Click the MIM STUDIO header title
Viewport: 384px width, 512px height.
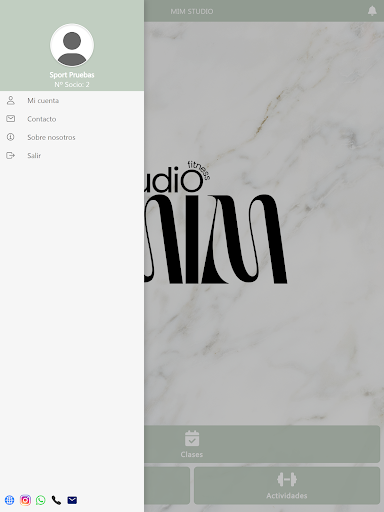(192, 11)
